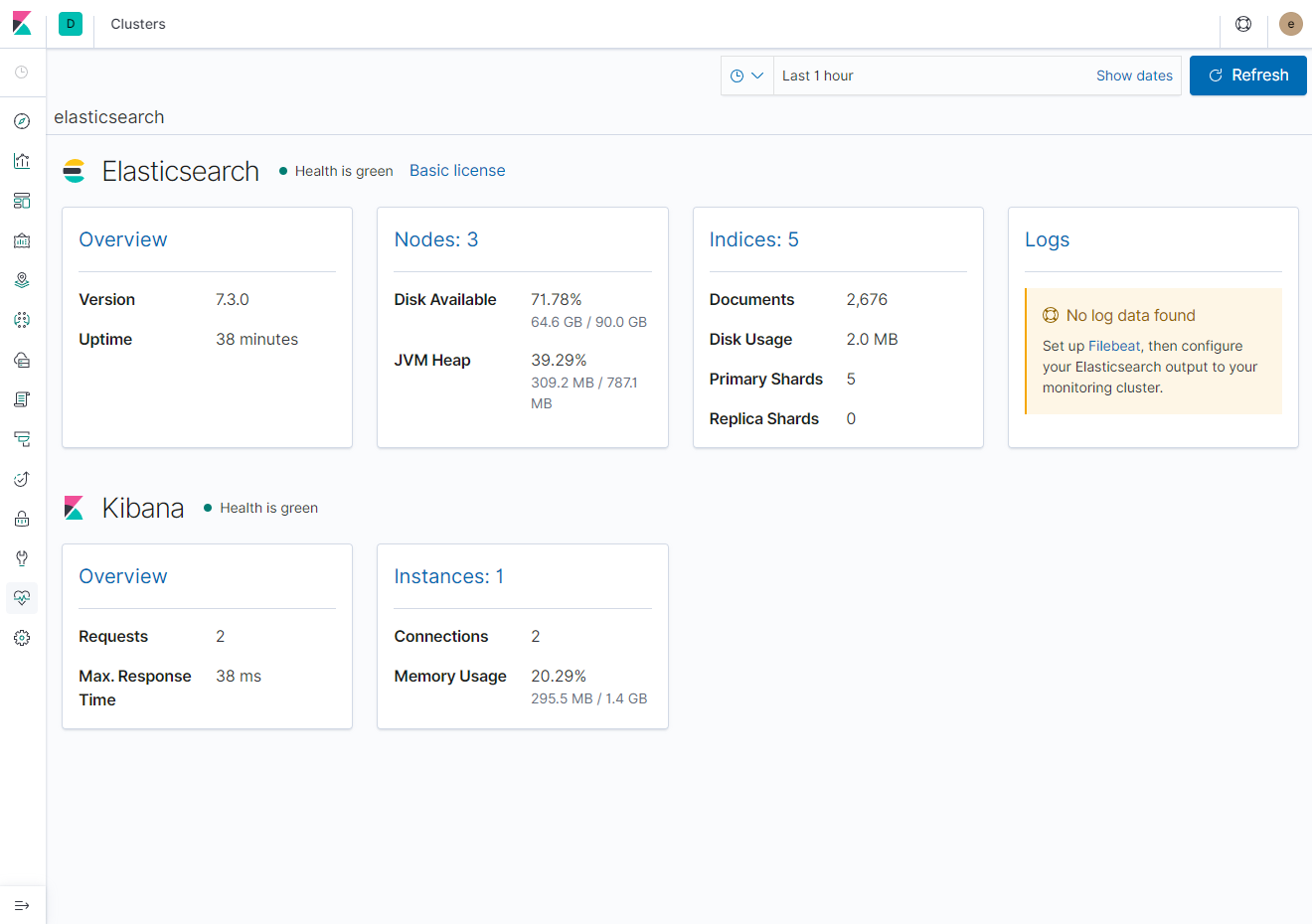This screenshot has height=924, width=1312.
Task: Click the Elasticsearch 'Health is green' status
Action: click(x=336, y=171)
